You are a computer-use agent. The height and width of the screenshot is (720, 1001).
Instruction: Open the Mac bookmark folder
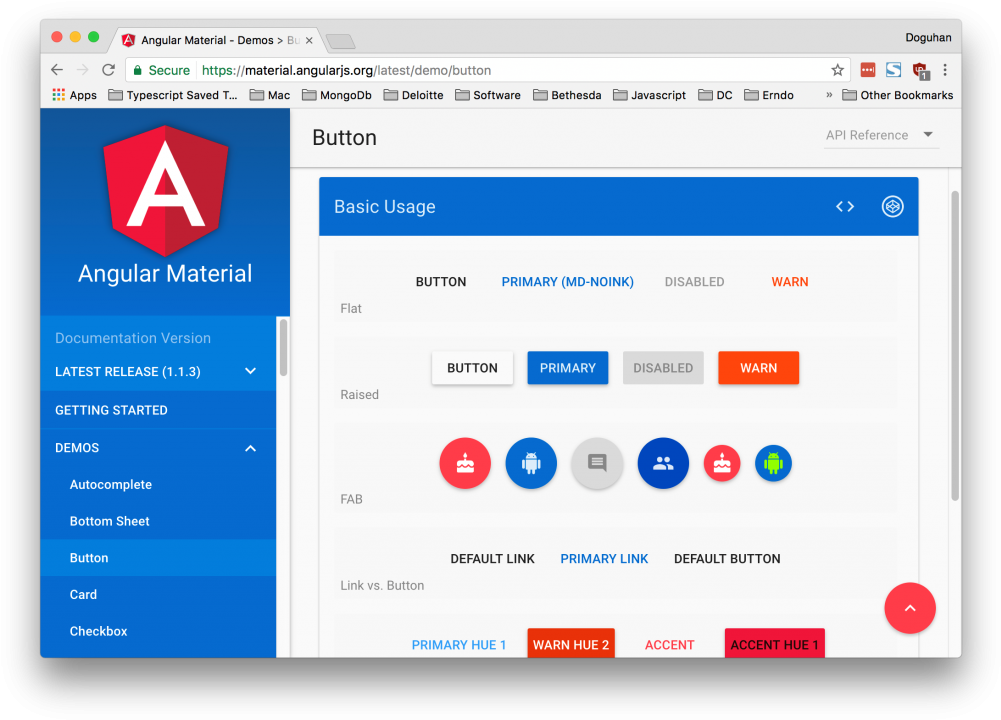click(x=269, y=95)
